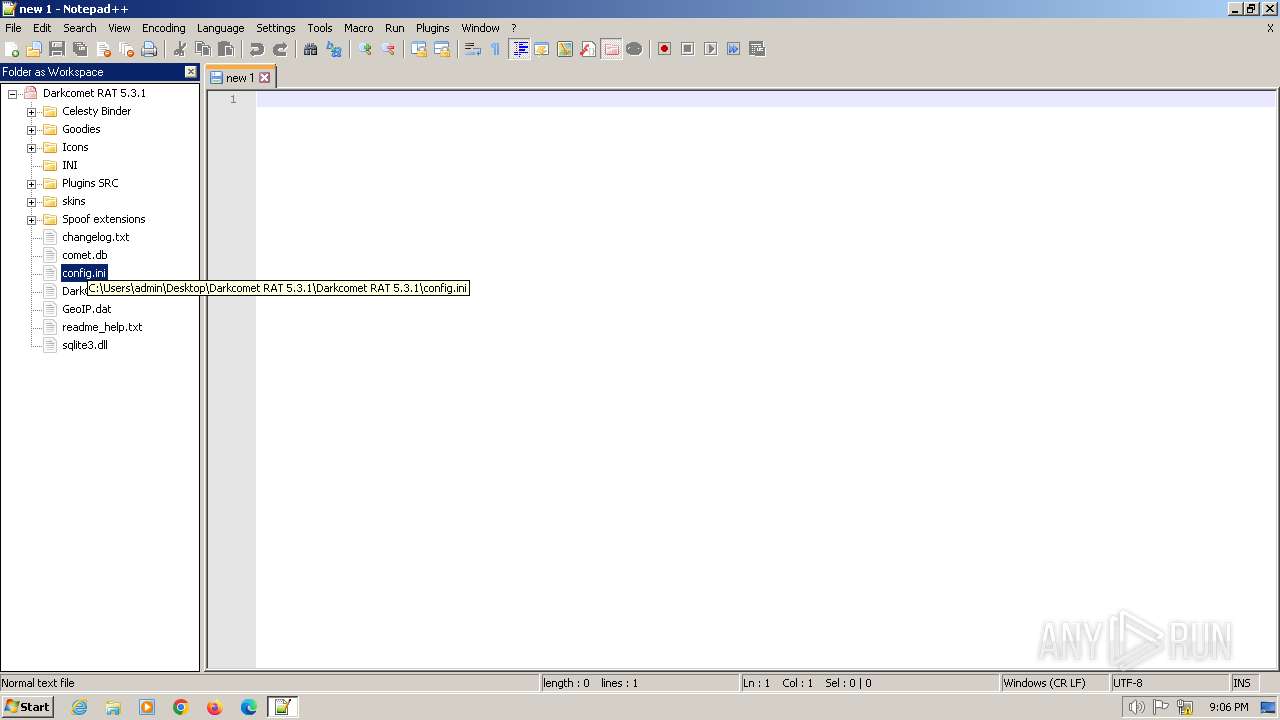This screenshot has height=720, width=1280.
Task: Toggle Show All Characters pilcrow icon
Action: click(x=496, y=49)
